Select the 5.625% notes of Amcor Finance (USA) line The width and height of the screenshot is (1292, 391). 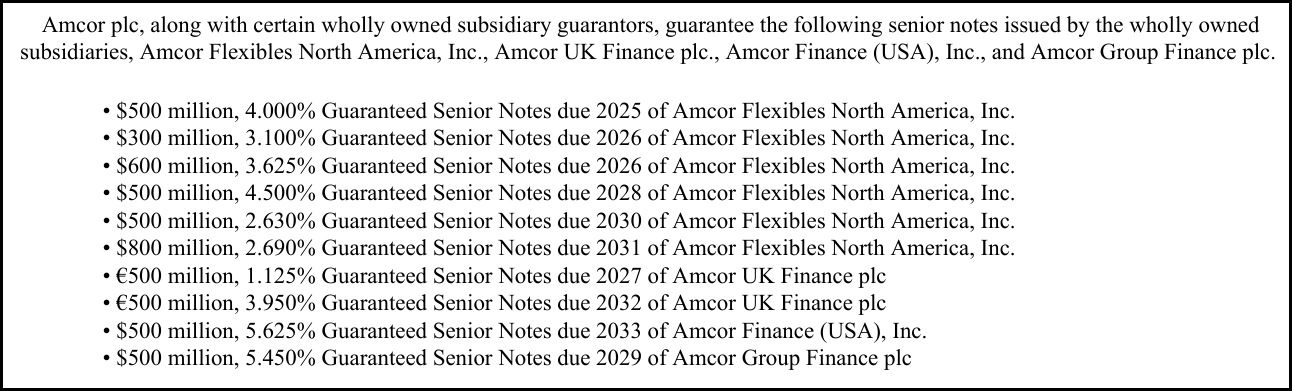521,329
